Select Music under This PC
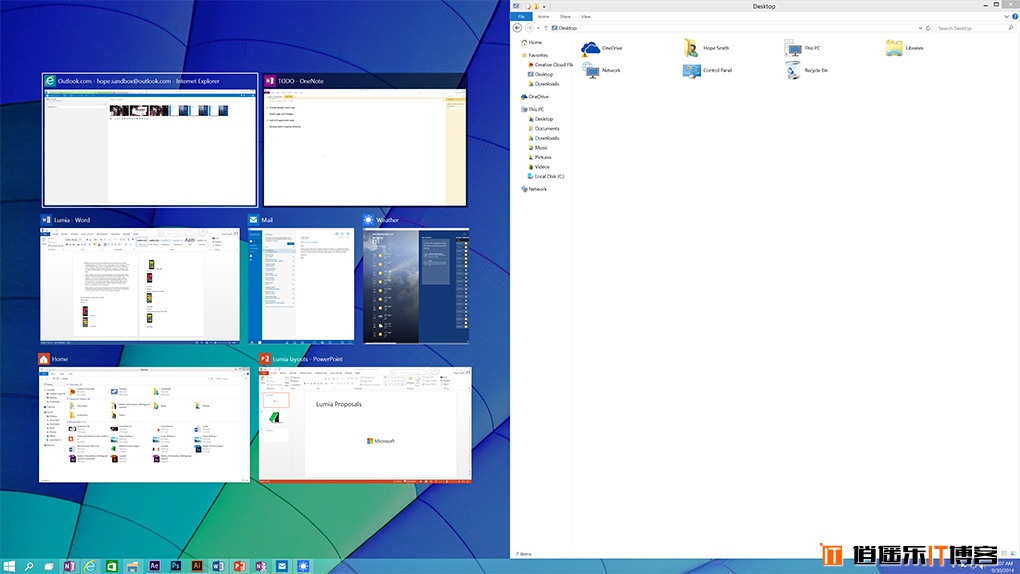 point(537,148)
